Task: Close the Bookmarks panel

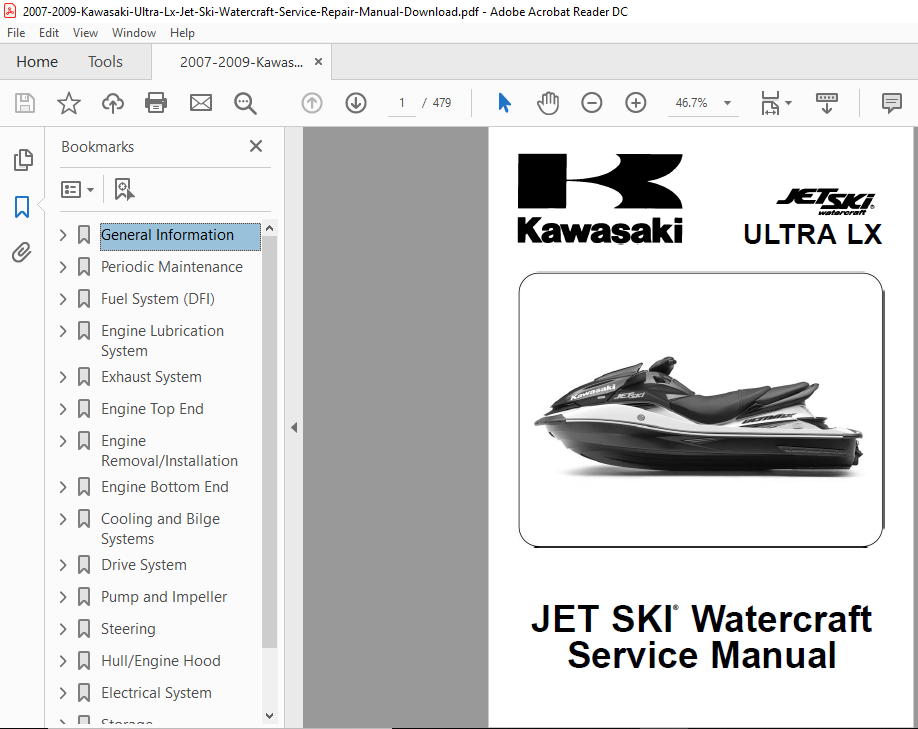Action: [256, 146]
